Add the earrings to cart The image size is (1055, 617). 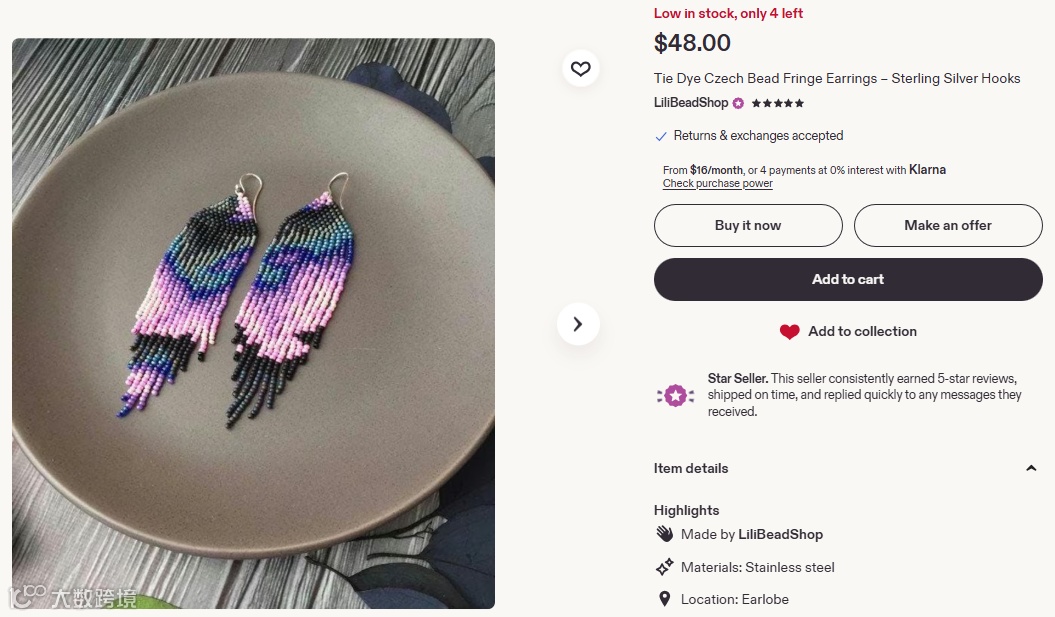click(x=848, y=280)
